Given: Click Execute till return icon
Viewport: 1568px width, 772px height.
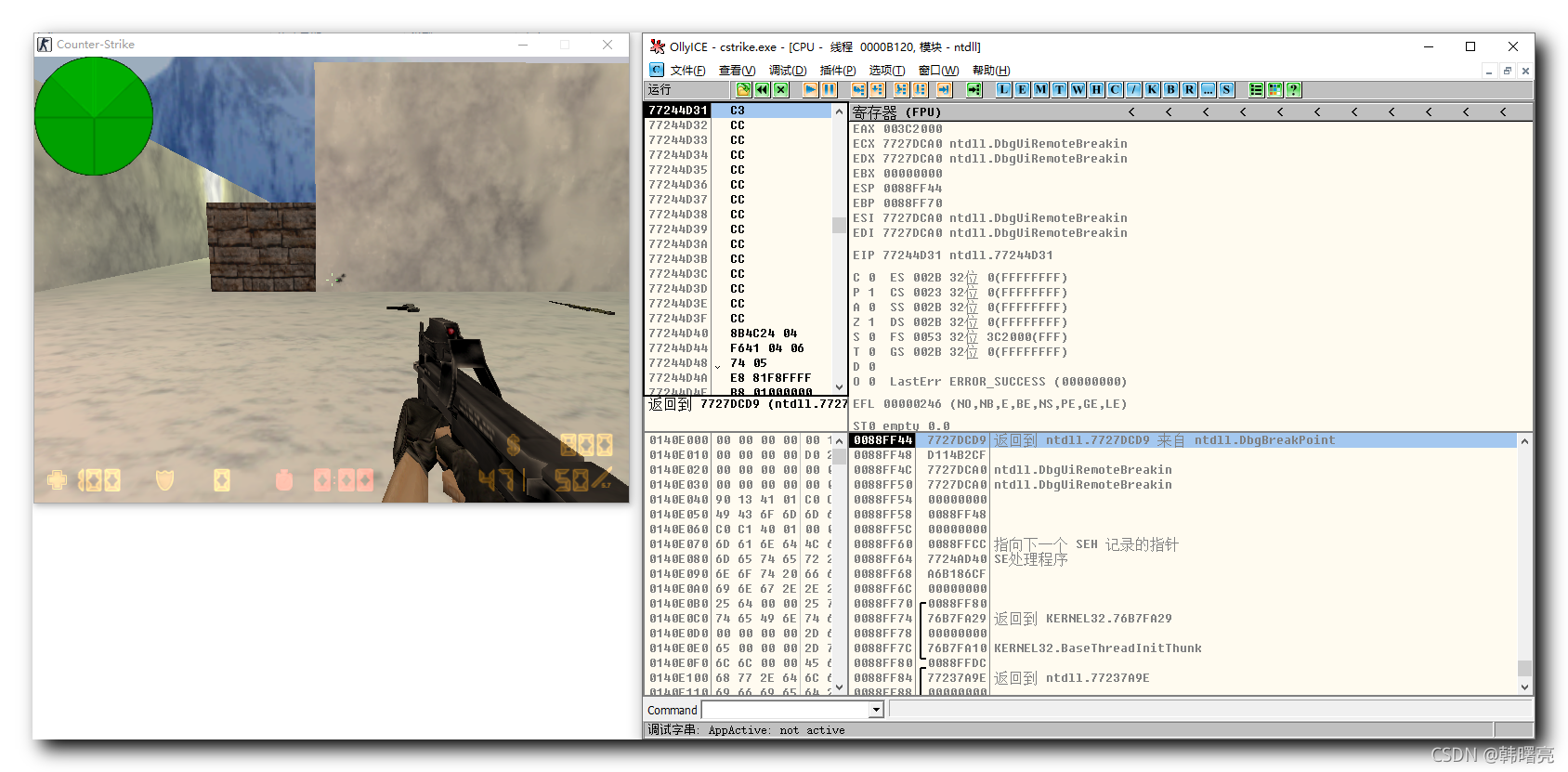Looking at the screenshot, I should (944, 89).
